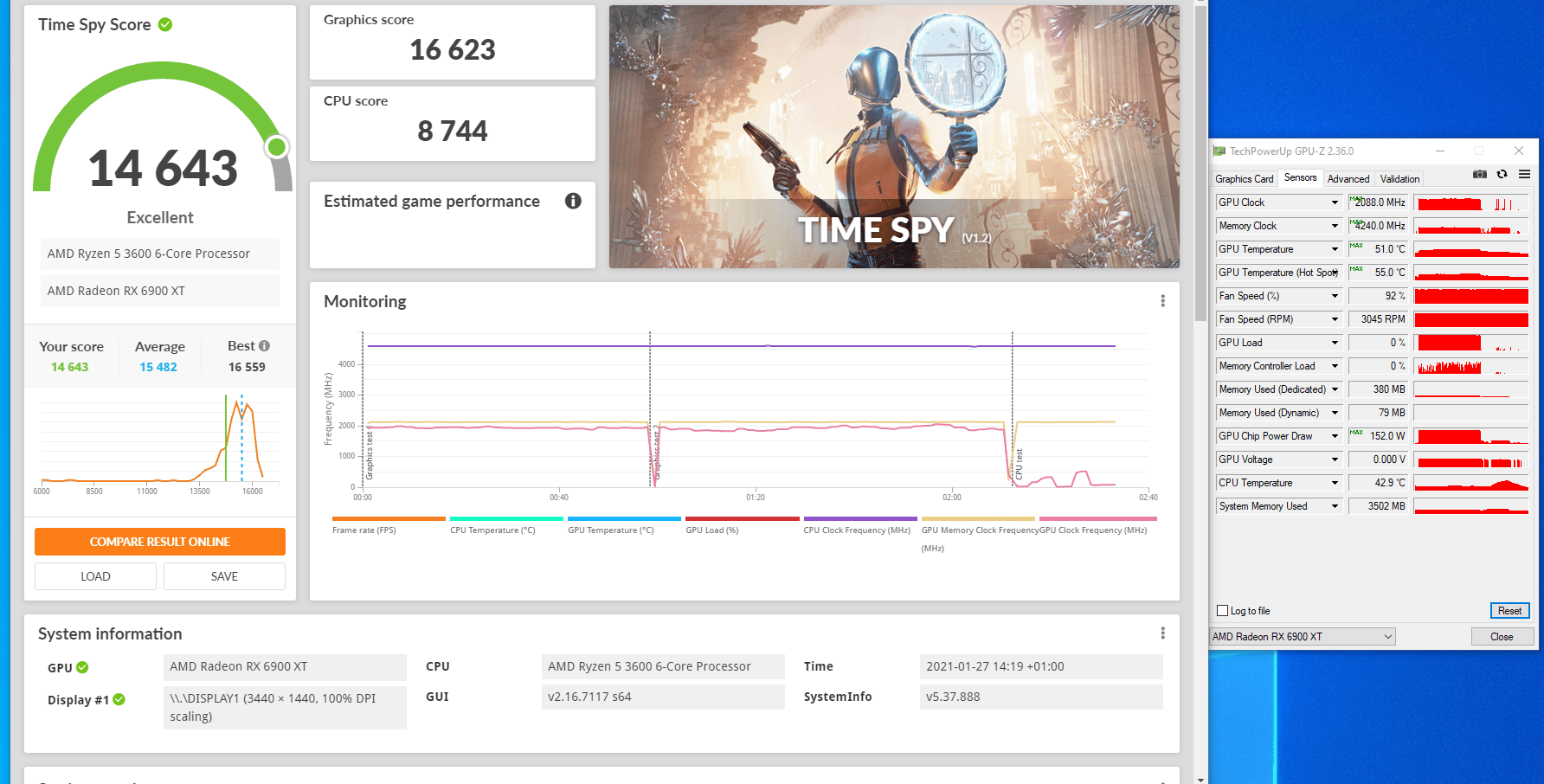Toggle GPU Clock Frequency (MHz) legend series

[x=1097, y=524]
